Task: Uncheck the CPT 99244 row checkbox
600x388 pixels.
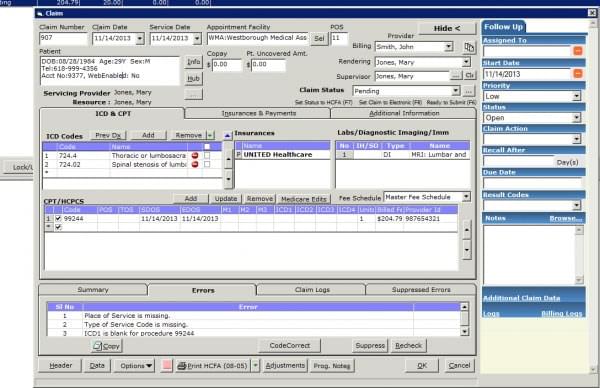Action: pos(58,218)
